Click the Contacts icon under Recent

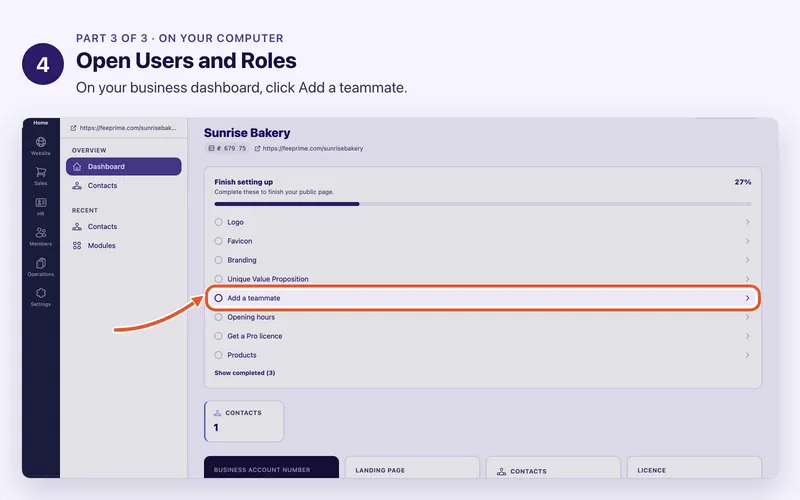[77, 227]
